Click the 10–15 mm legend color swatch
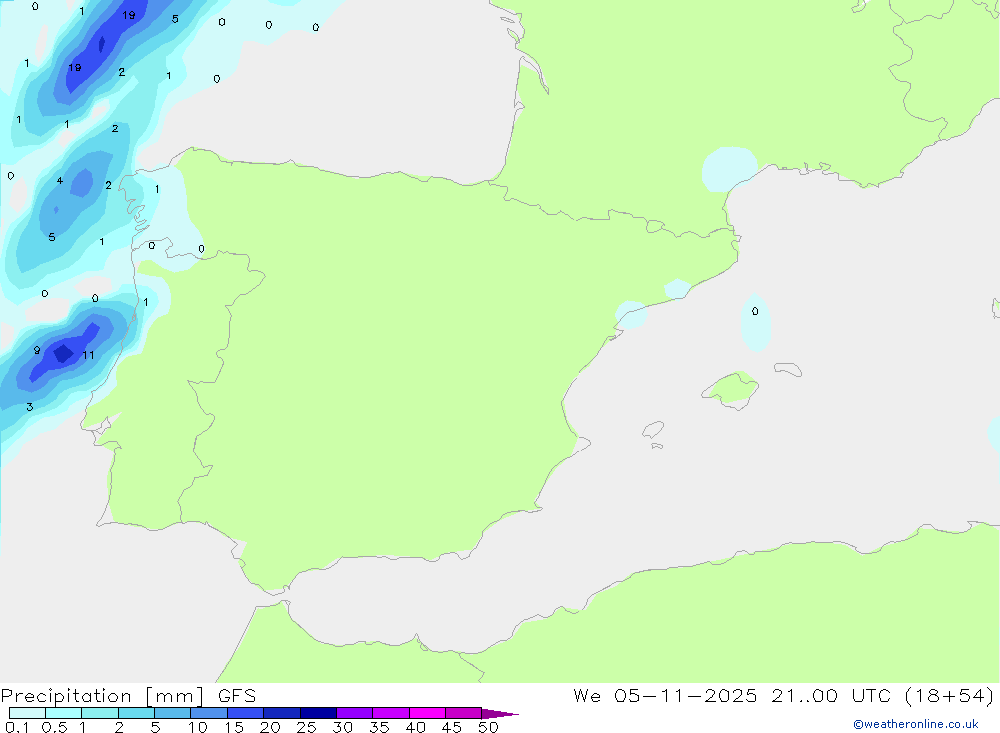Image resolution: width=1000 pixels, height=733 pixels. point(209,713)
